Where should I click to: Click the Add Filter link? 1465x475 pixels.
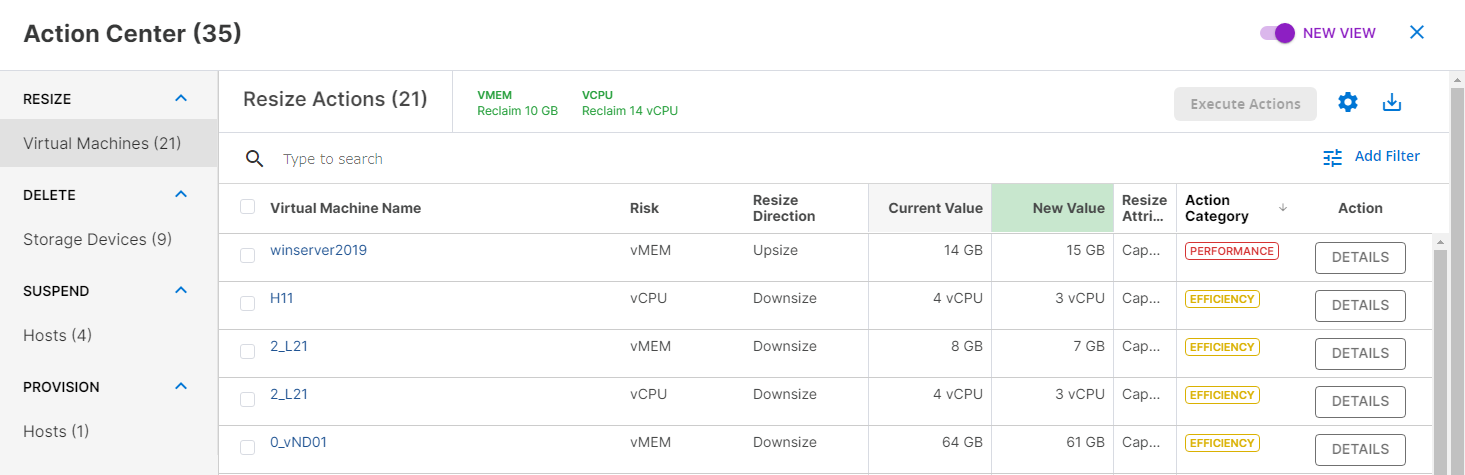[1387, 156]
